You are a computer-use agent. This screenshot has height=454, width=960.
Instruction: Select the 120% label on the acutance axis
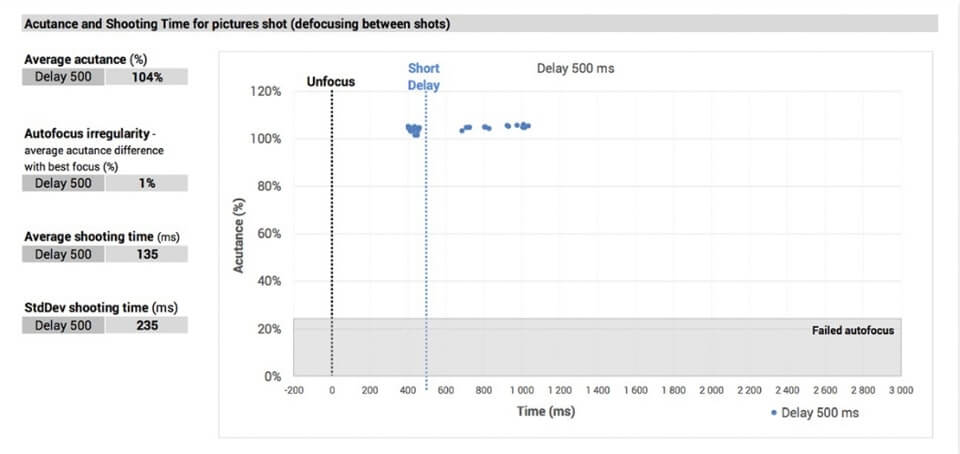click(x=265, y=91)
